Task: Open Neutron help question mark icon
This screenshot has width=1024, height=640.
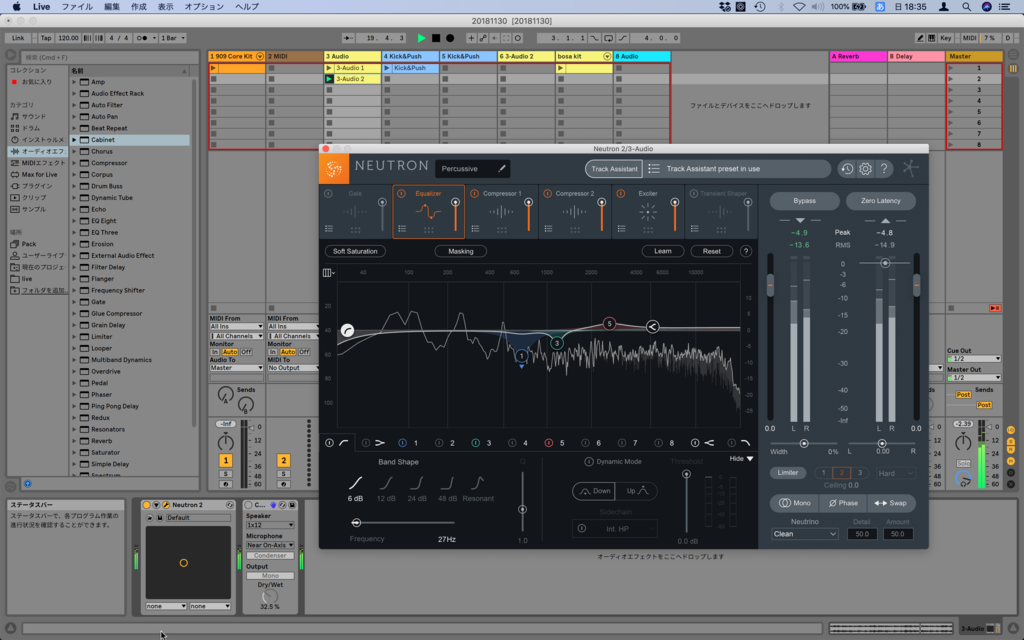Action: click(x=884, y=169)
